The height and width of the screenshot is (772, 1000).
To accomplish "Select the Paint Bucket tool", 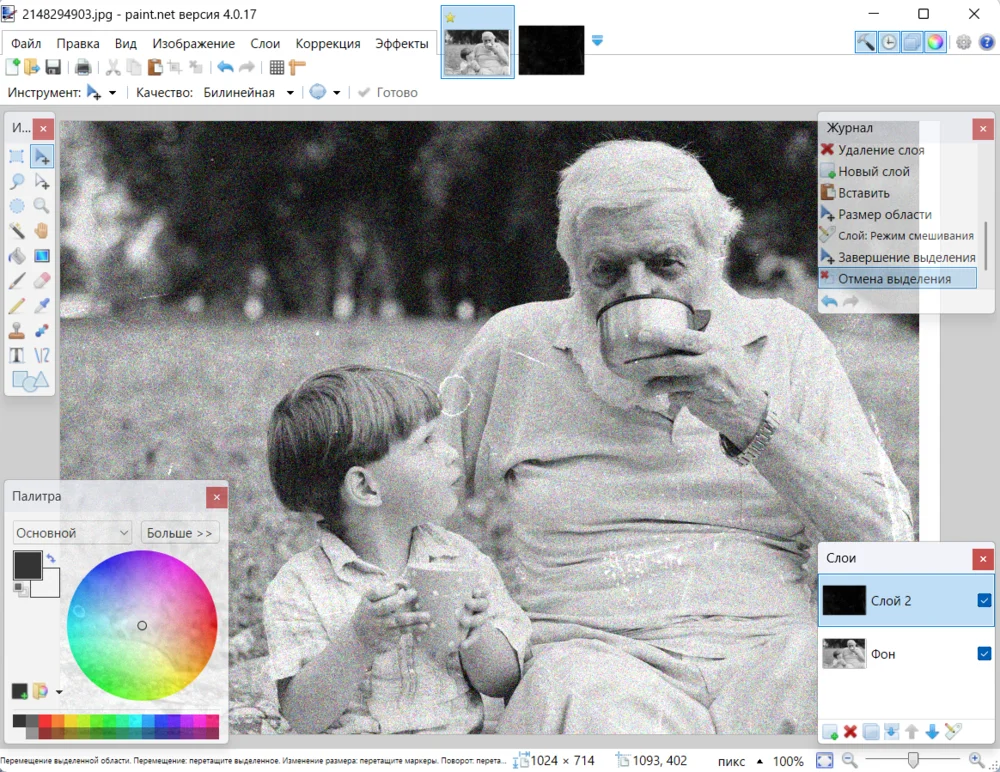I will [17, 256].
